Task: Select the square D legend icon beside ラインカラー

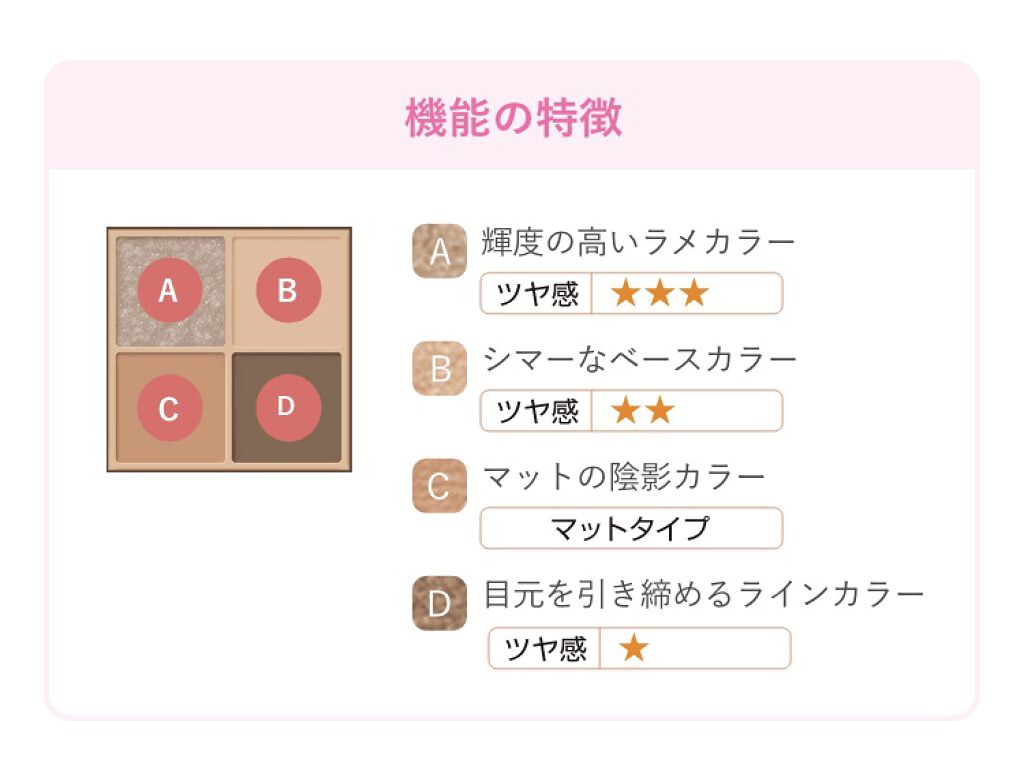Action: click(440, 603)
